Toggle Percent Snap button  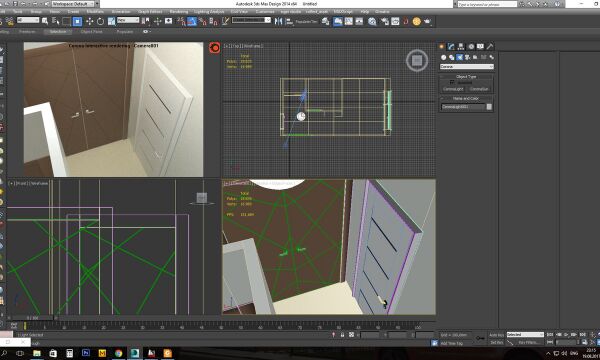click(203, 21)
